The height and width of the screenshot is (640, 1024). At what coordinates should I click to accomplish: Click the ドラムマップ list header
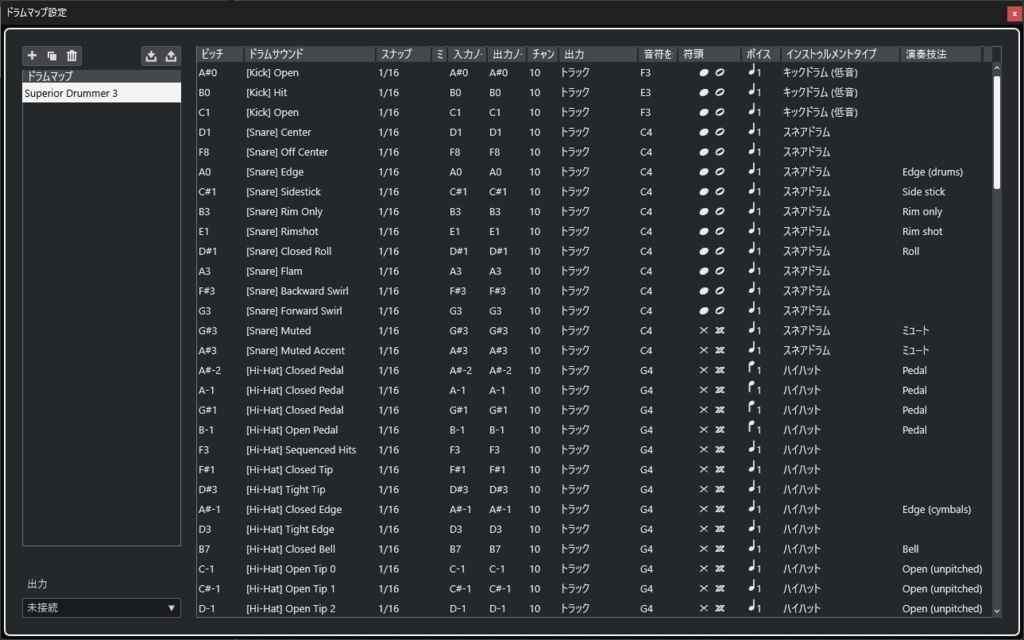[101, 76]
